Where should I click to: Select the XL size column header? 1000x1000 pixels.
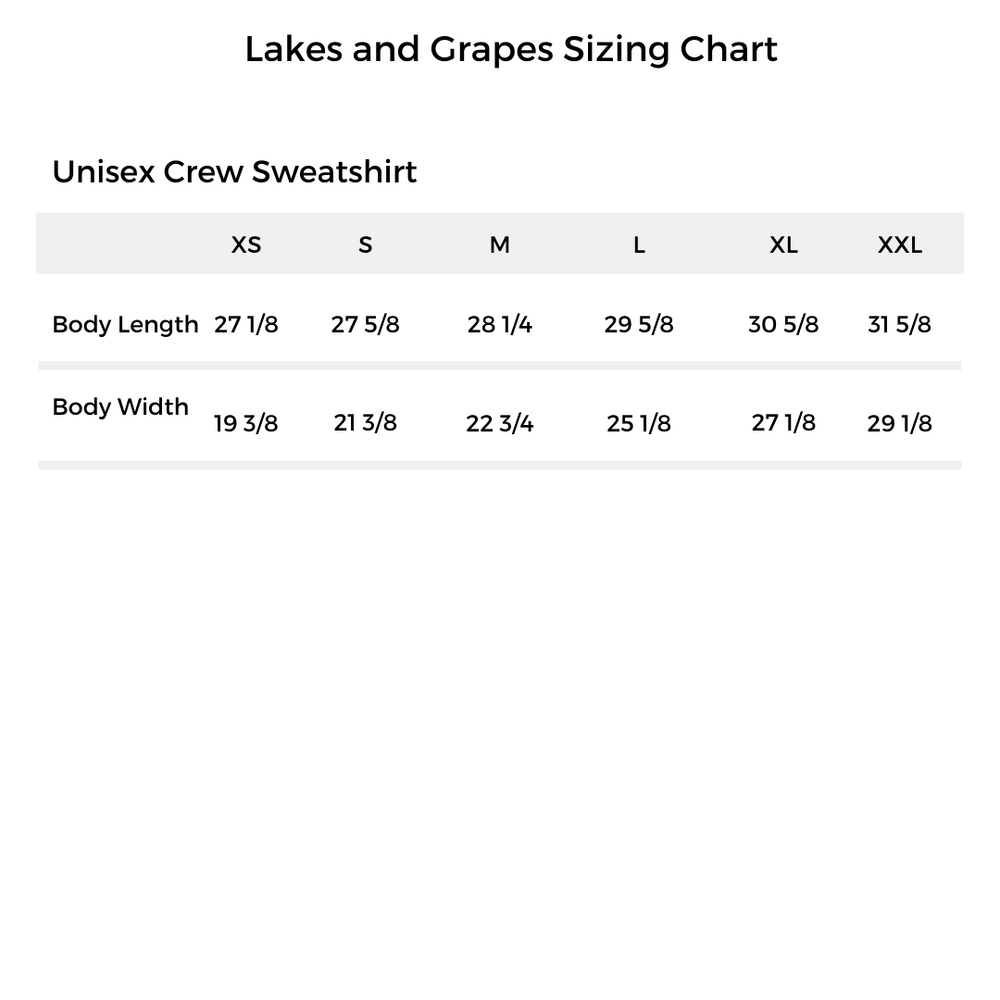point(784,245)
